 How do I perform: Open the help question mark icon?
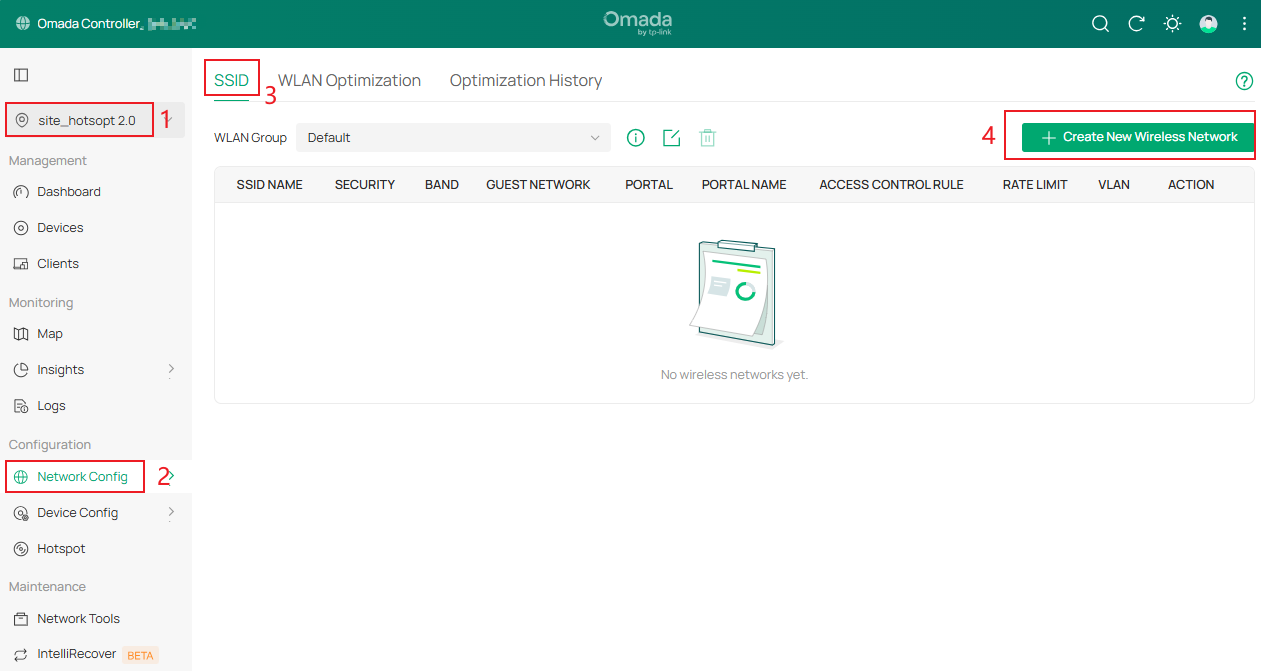tap(1244, 80)
